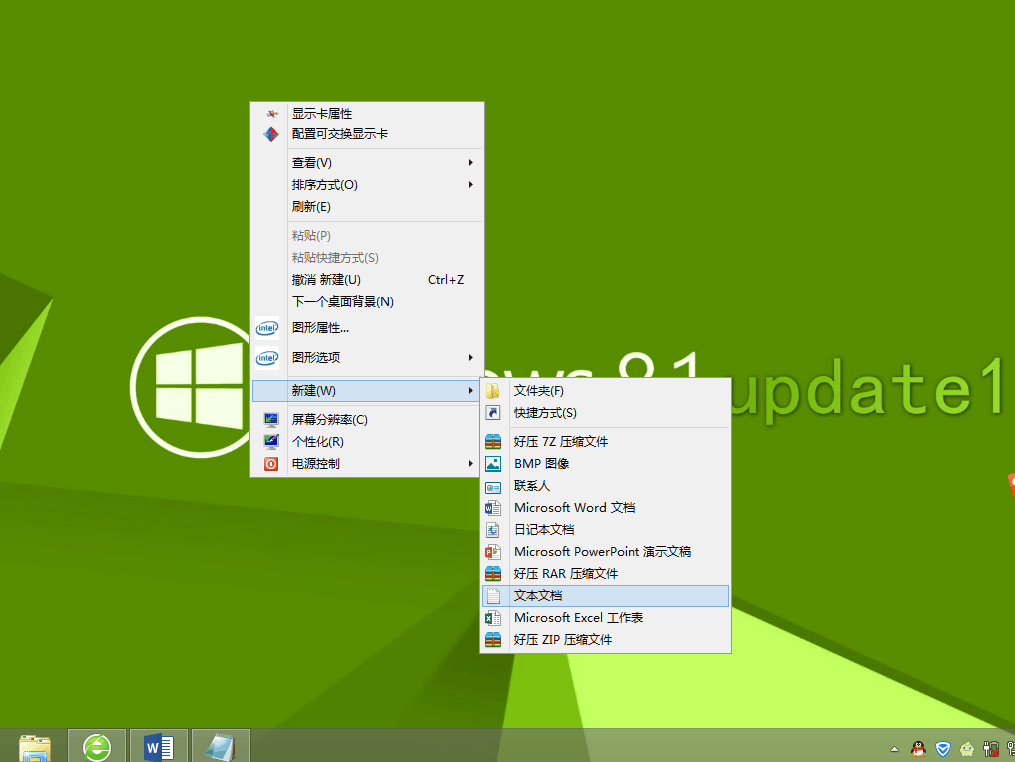Screen dimensions: 1015x762
Task: Click the power plug battery tray icon
Action: pyautogui.click(x=991, y=749)
